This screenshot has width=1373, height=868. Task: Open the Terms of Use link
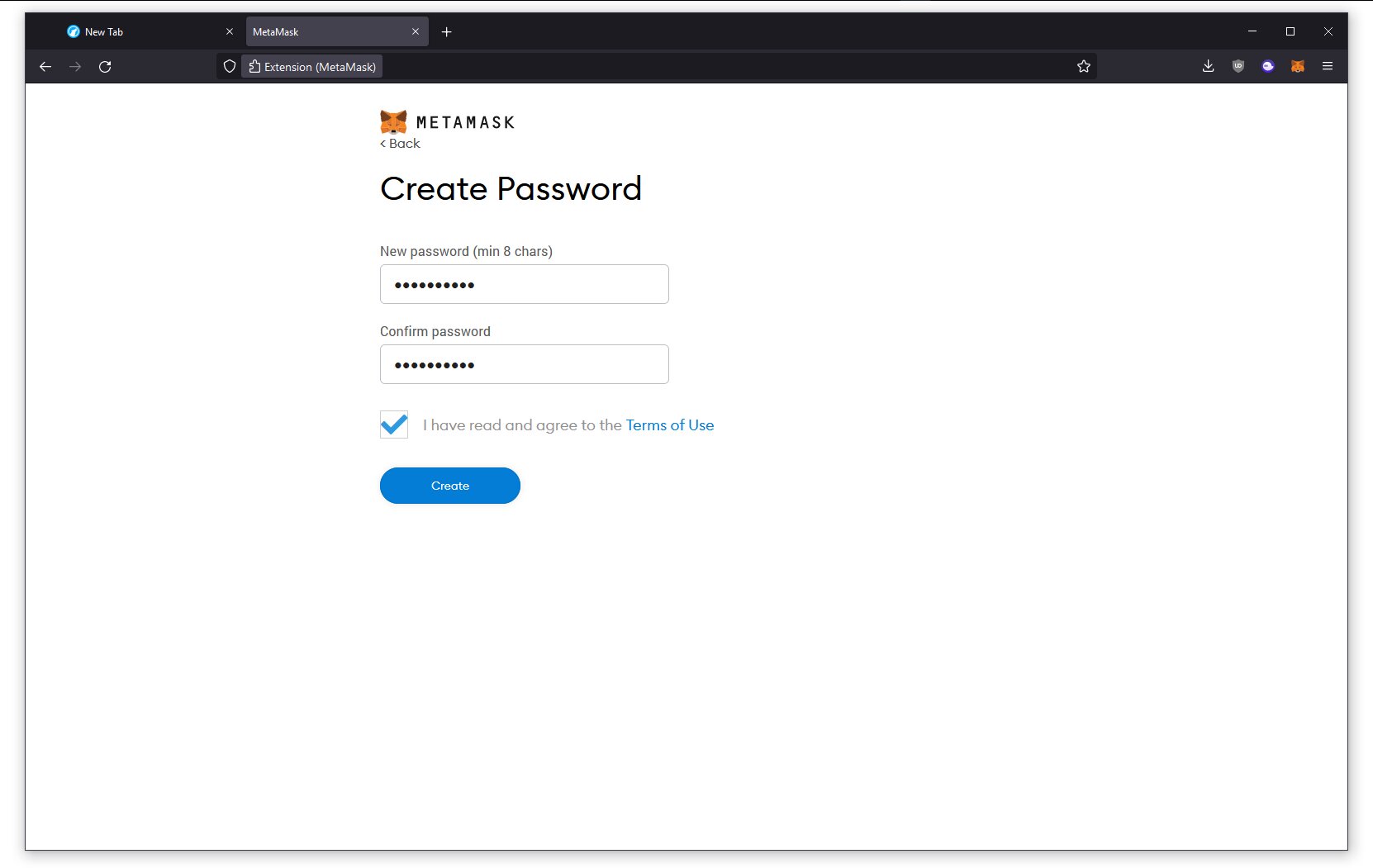click(x=670, y=425)
